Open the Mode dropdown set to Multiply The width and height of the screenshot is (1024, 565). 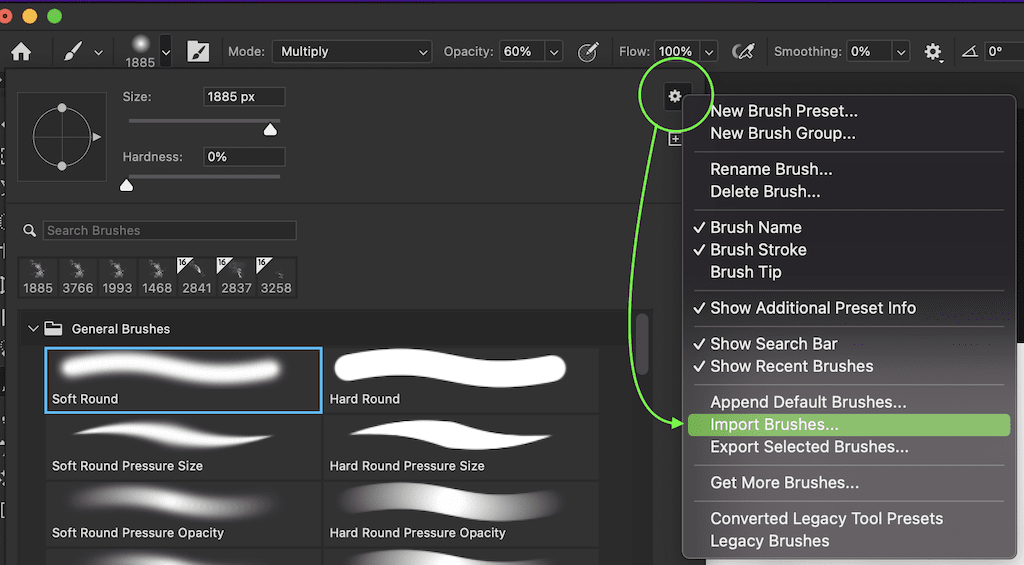[x=353, y=52]
